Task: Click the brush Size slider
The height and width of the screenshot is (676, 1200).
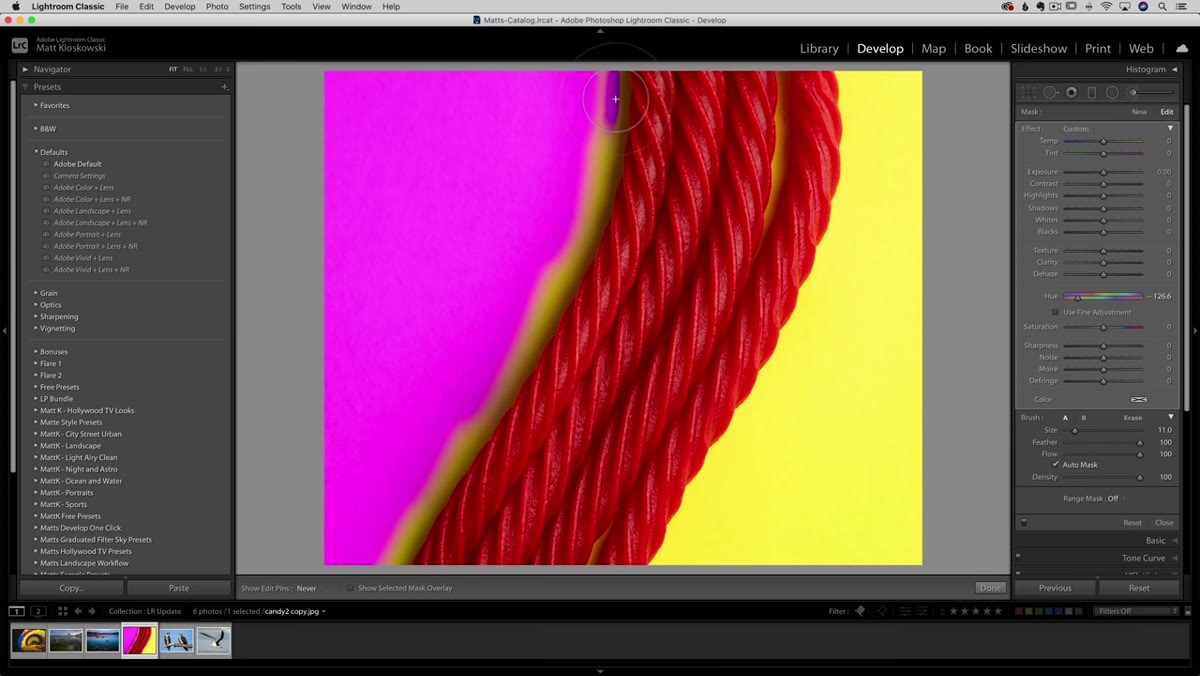Action: click(1103, 430)
